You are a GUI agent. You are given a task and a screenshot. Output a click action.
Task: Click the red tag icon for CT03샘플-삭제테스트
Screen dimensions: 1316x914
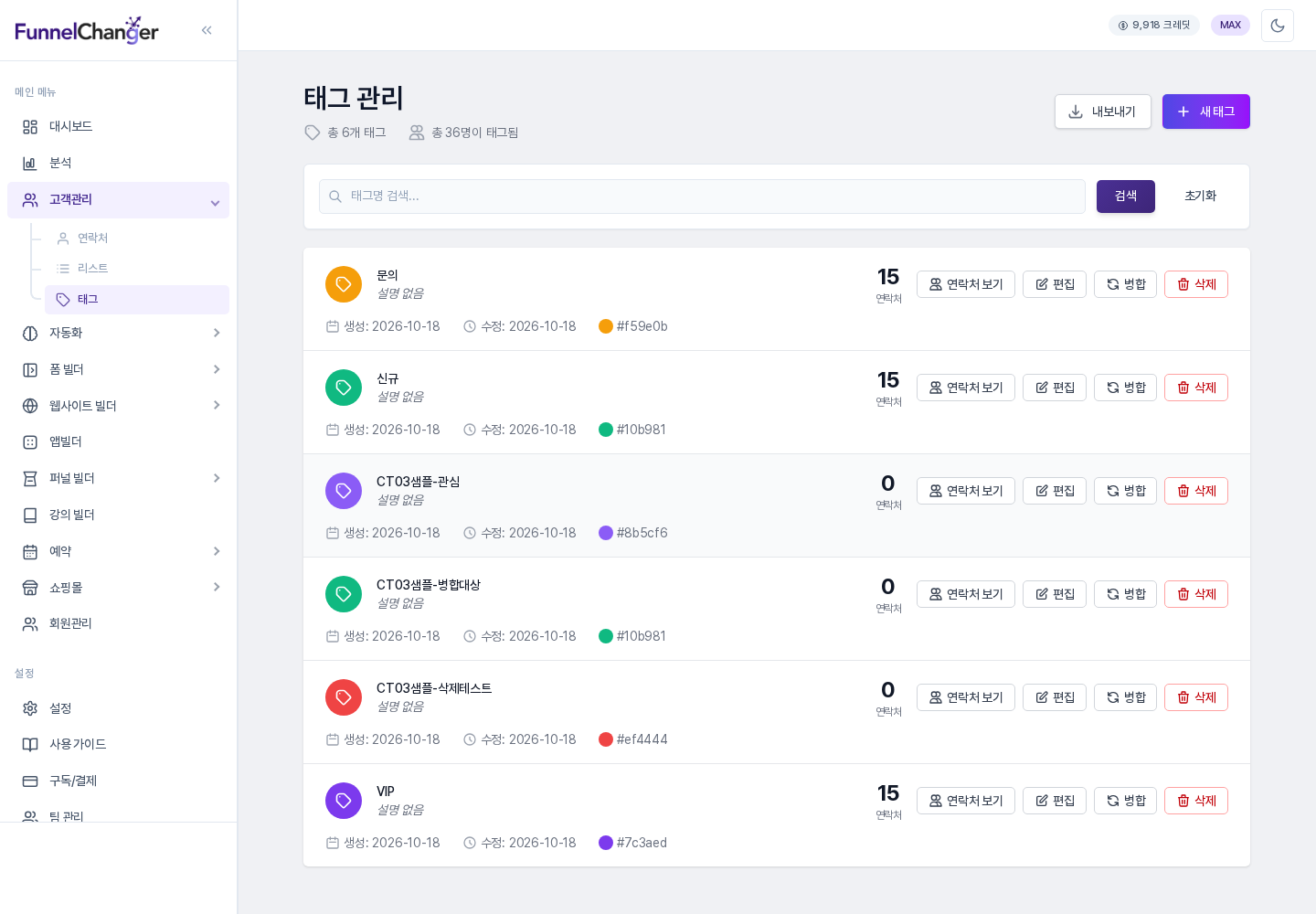344,697
